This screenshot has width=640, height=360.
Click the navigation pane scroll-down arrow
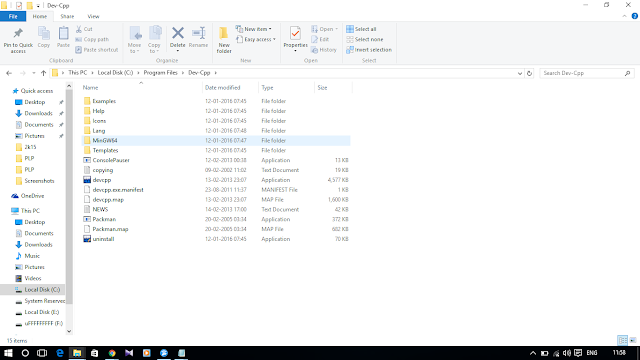69,331
